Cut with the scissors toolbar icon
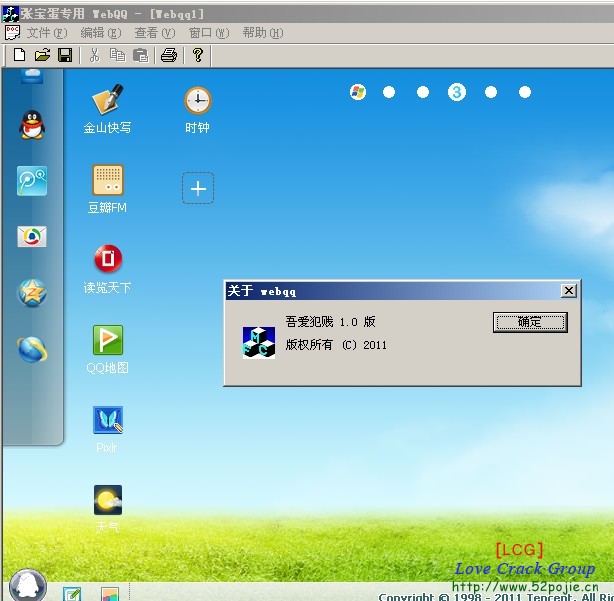This screenshot has width=614, height=601. pyautogui.click(x=94, y=55)
